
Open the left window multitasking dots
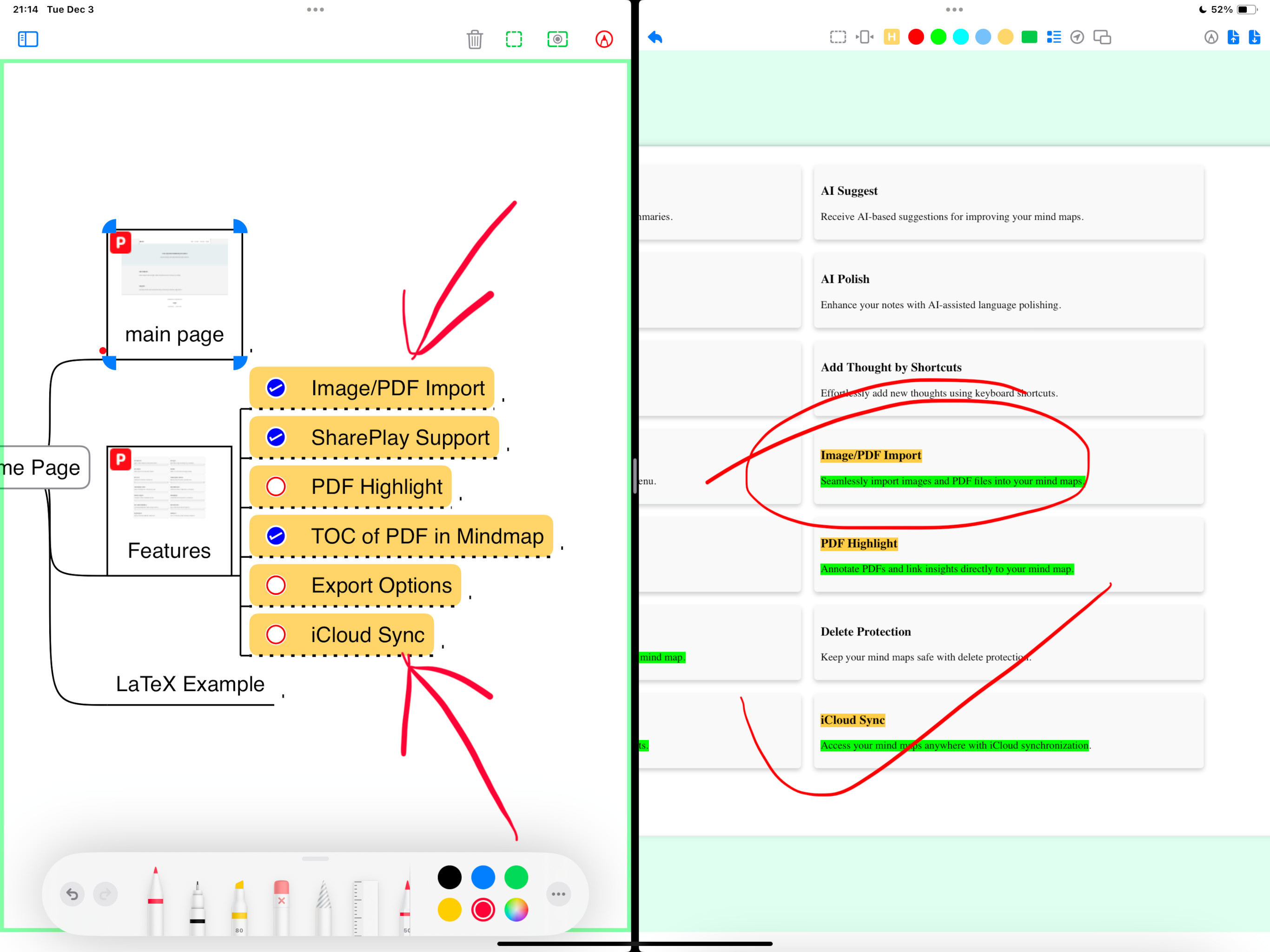315,10
